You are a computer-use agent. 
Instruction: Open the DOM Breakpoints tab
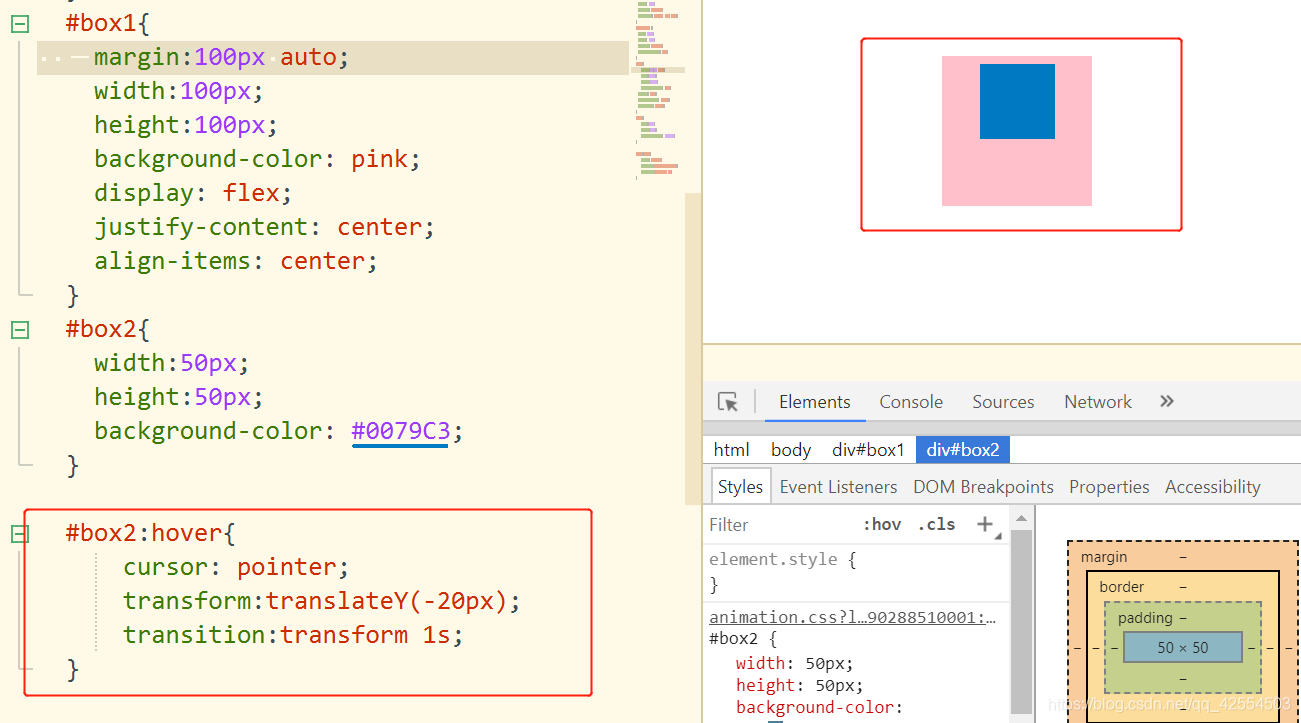983,487
